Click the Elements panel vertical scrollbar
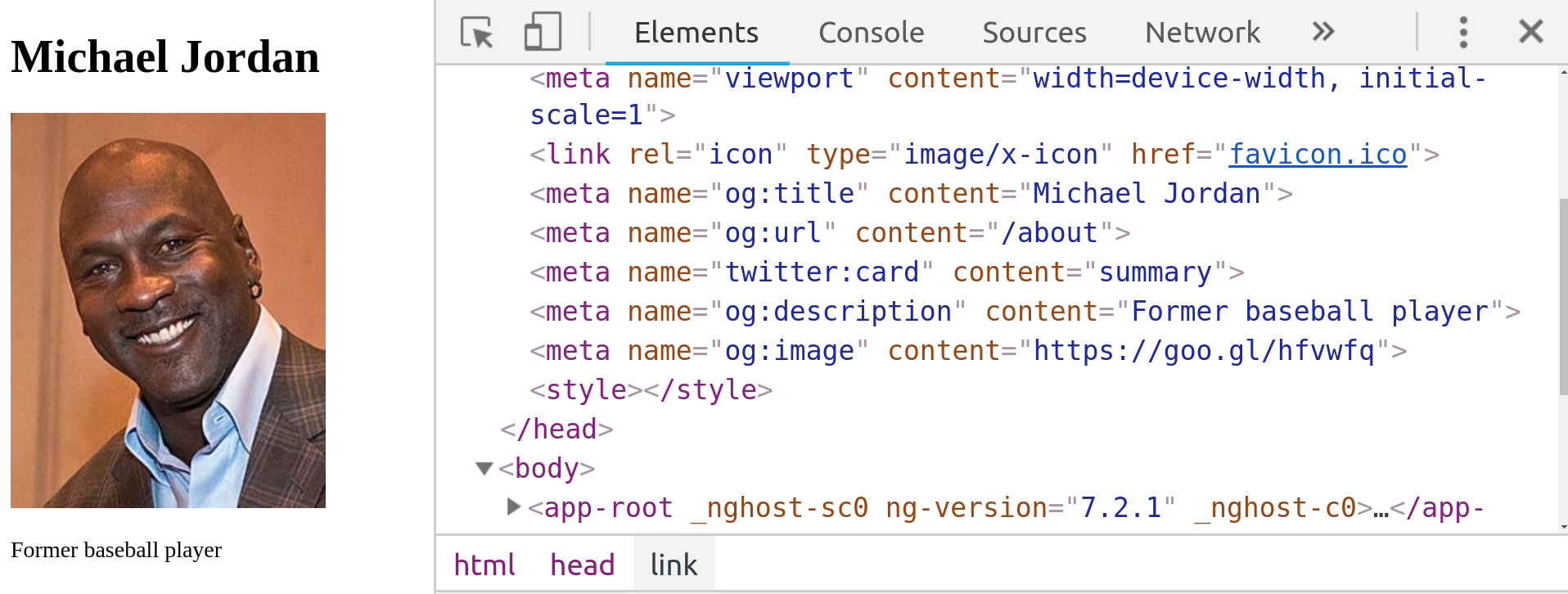The image size is (1568, 594). click(x=1562, y=296)
